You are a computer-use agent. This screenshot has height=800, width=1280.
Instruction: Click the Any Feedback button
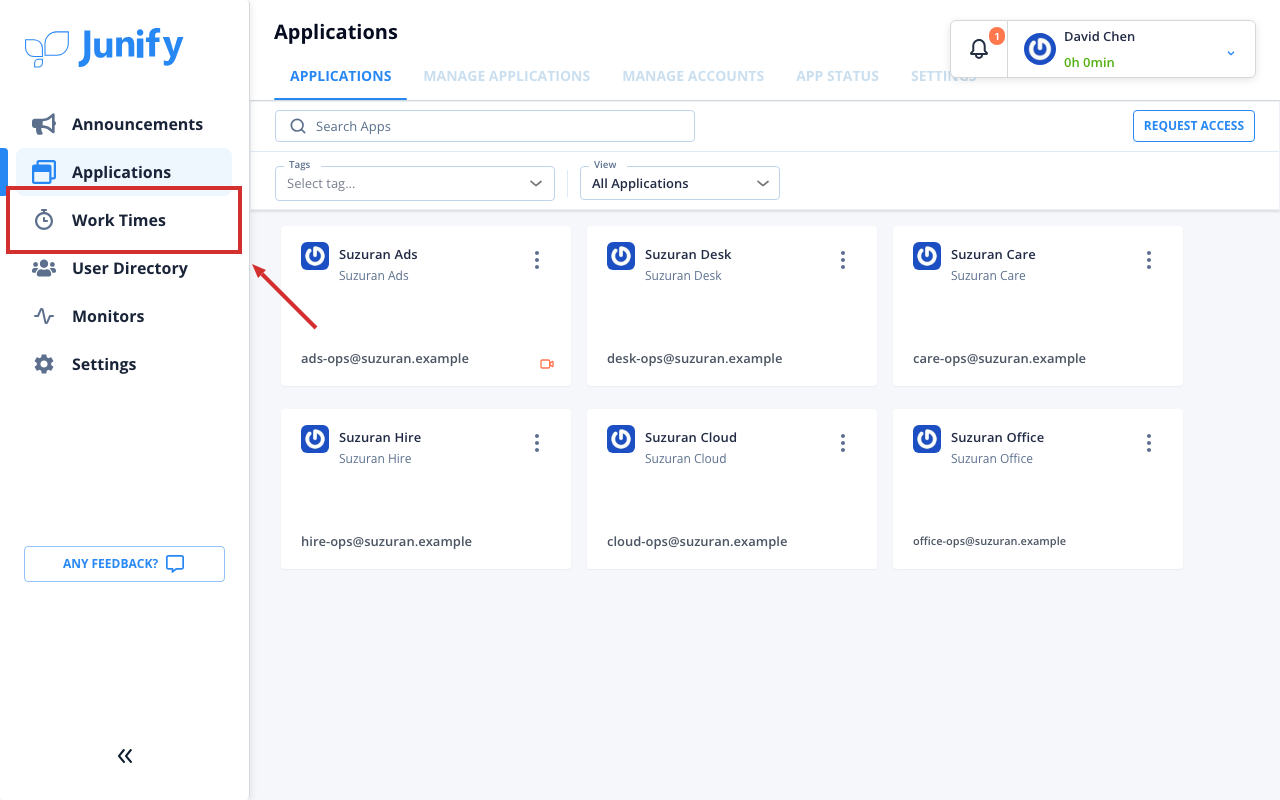(124, 564)
